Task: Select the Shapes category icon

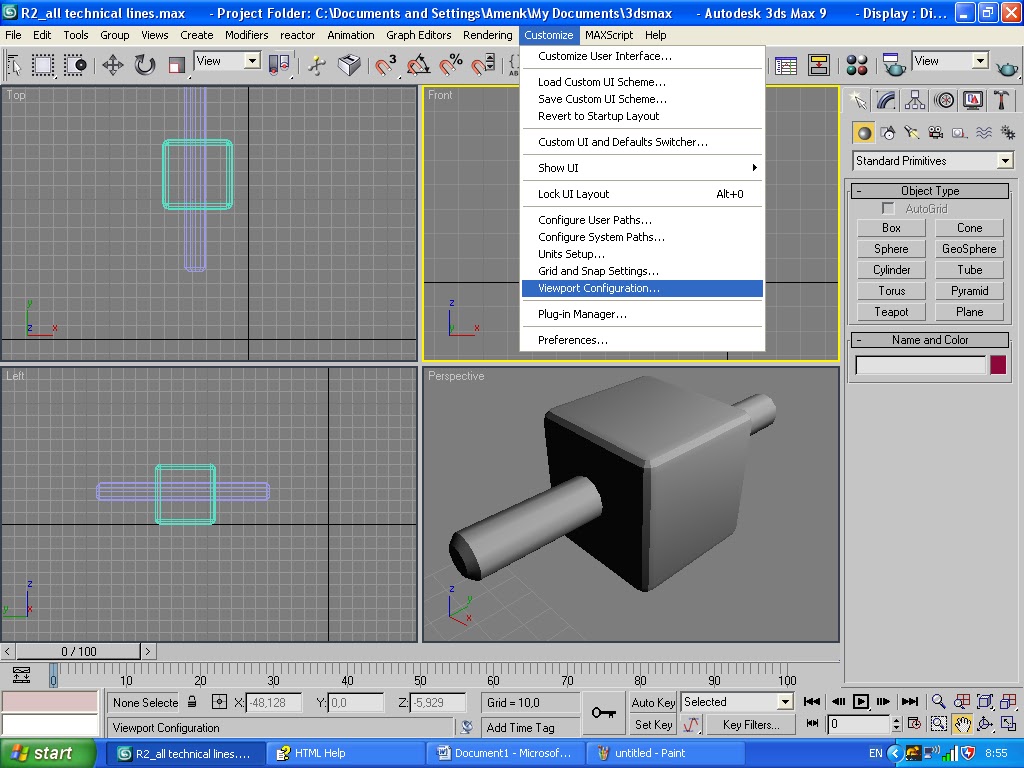Action: (x=888, y=133)
